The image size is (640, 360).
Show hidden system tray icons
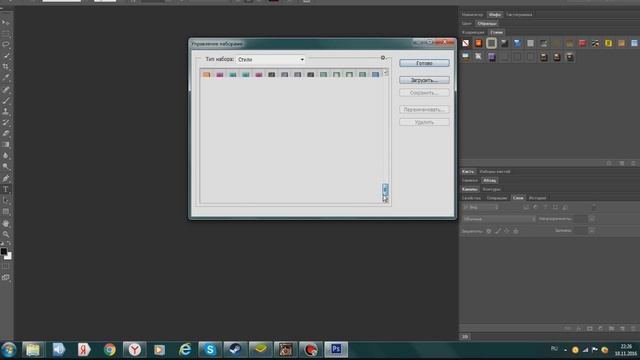point(565,350)
